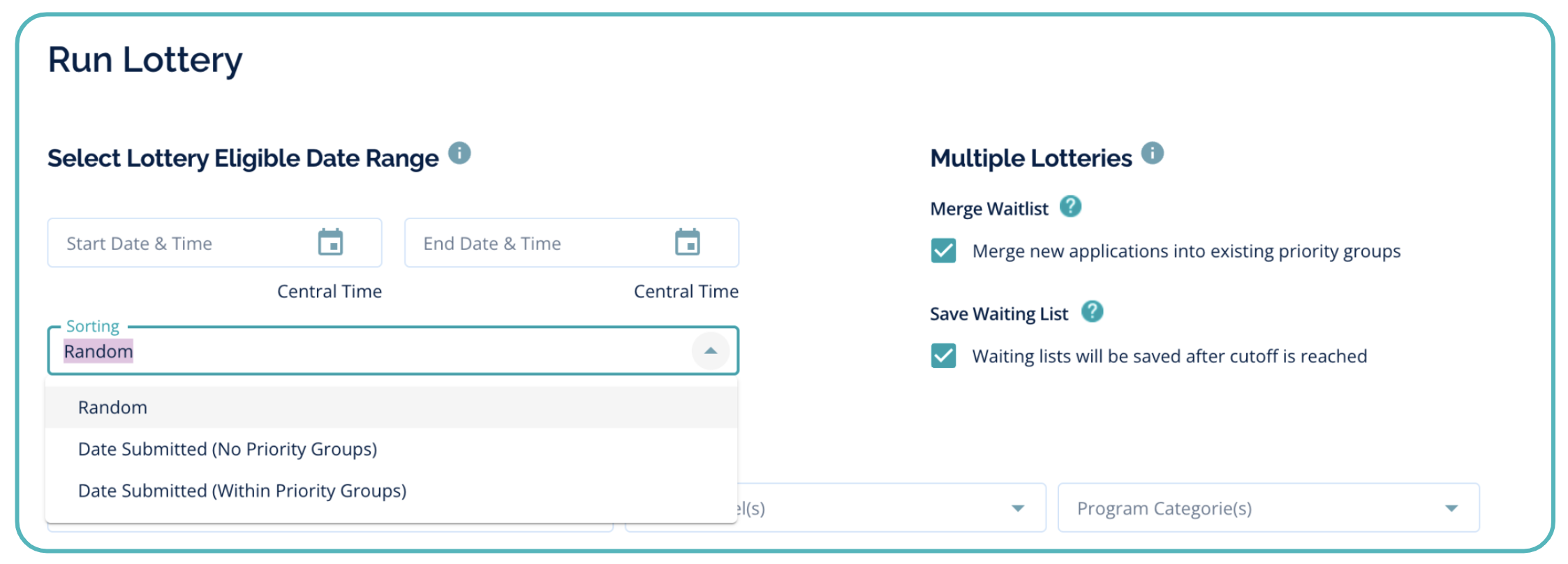Click the Save Waiting List help icon

(x=1092, y=311)
